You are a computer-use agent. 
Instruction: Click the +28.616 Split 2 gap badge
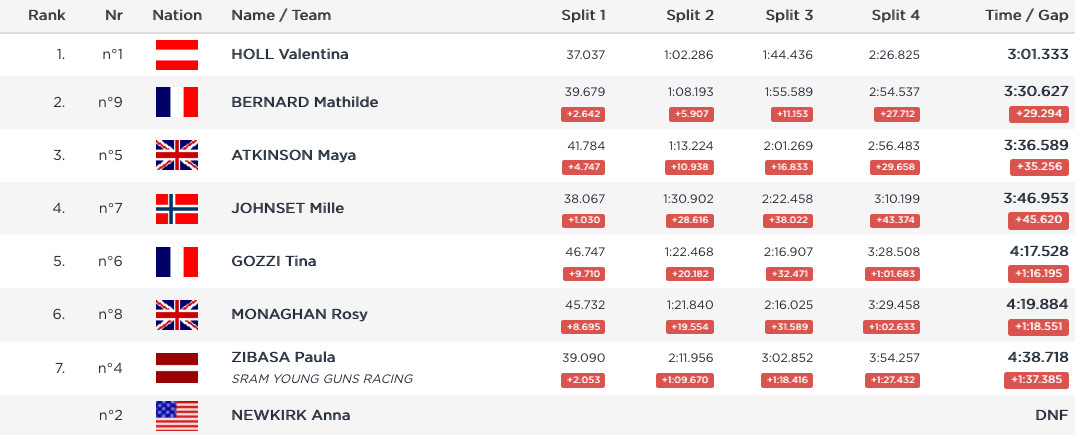click(690, 221)
